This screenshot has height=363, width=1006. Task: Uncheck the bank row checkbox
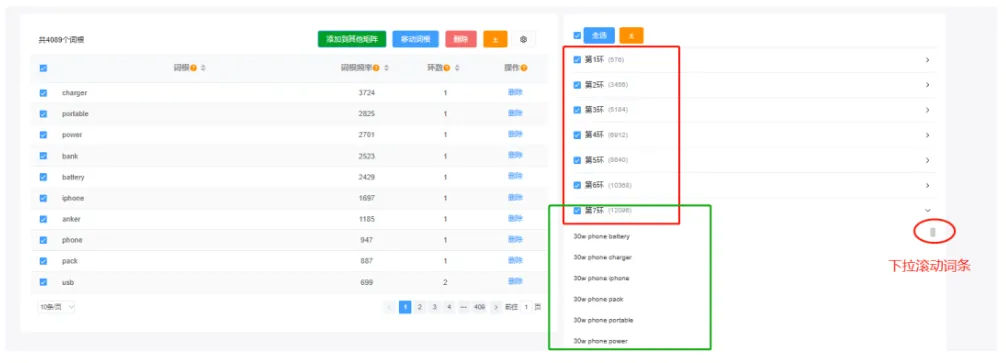point(43,156)
